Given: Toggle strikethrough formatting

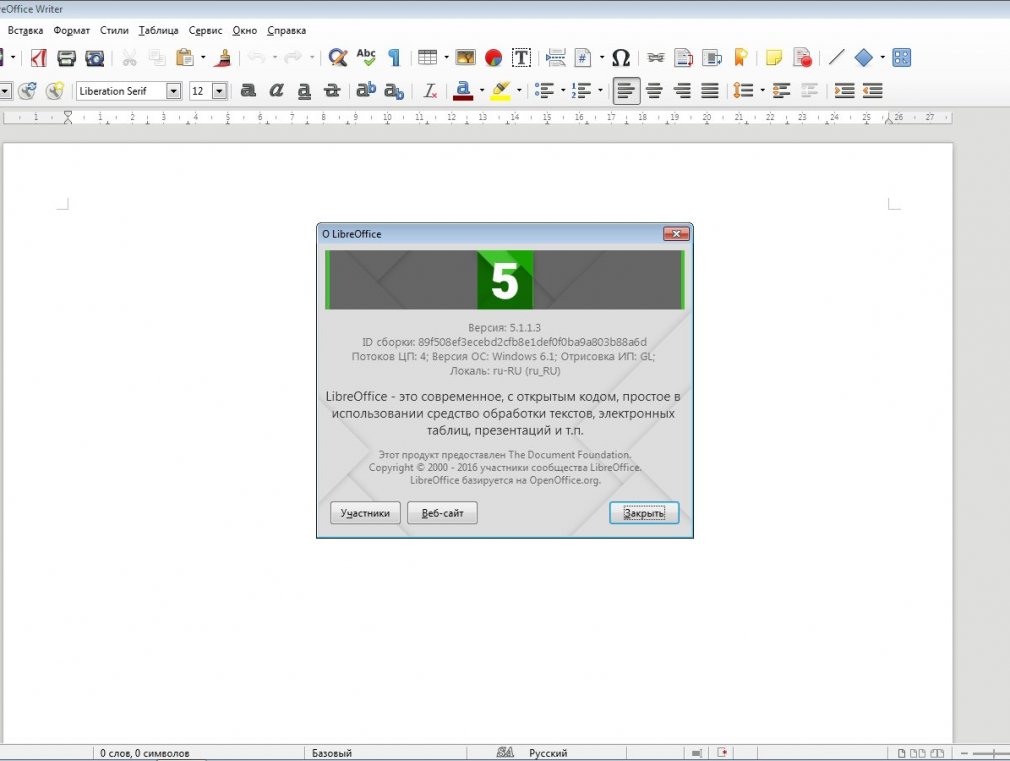Looking at the screenshot, I should [x=332, y=91].
